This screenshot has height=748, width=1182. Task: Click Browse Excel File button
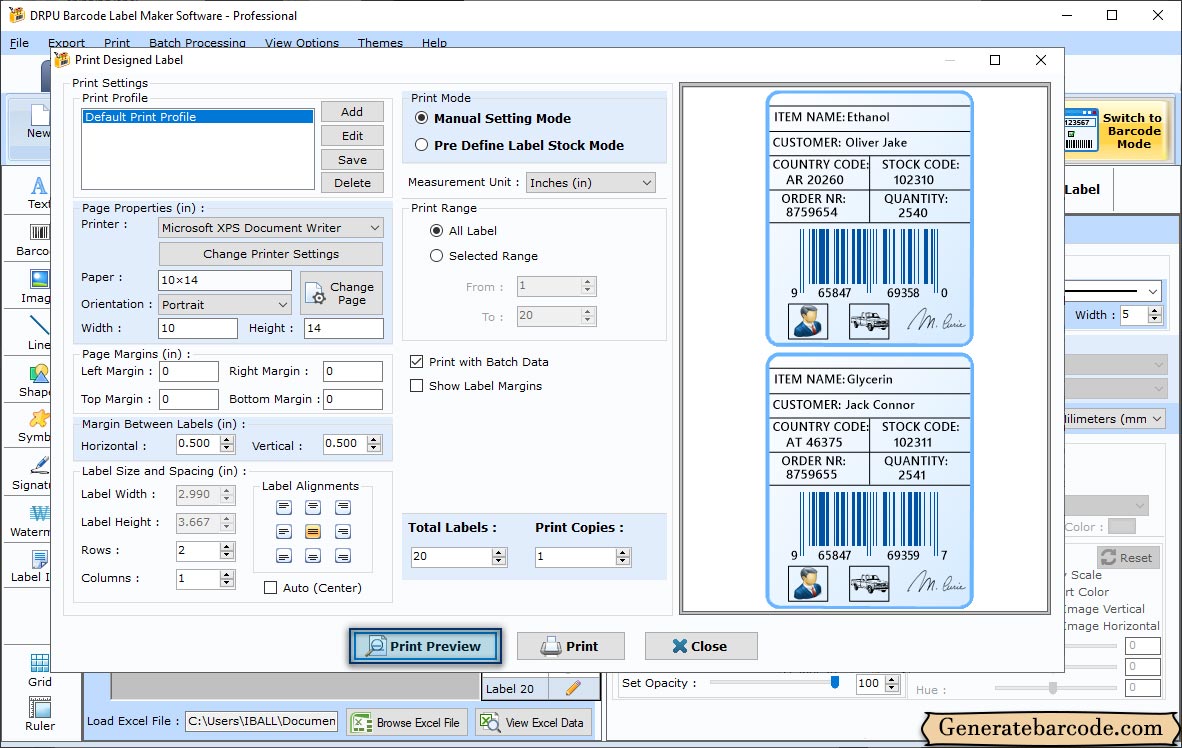[407, 722]
